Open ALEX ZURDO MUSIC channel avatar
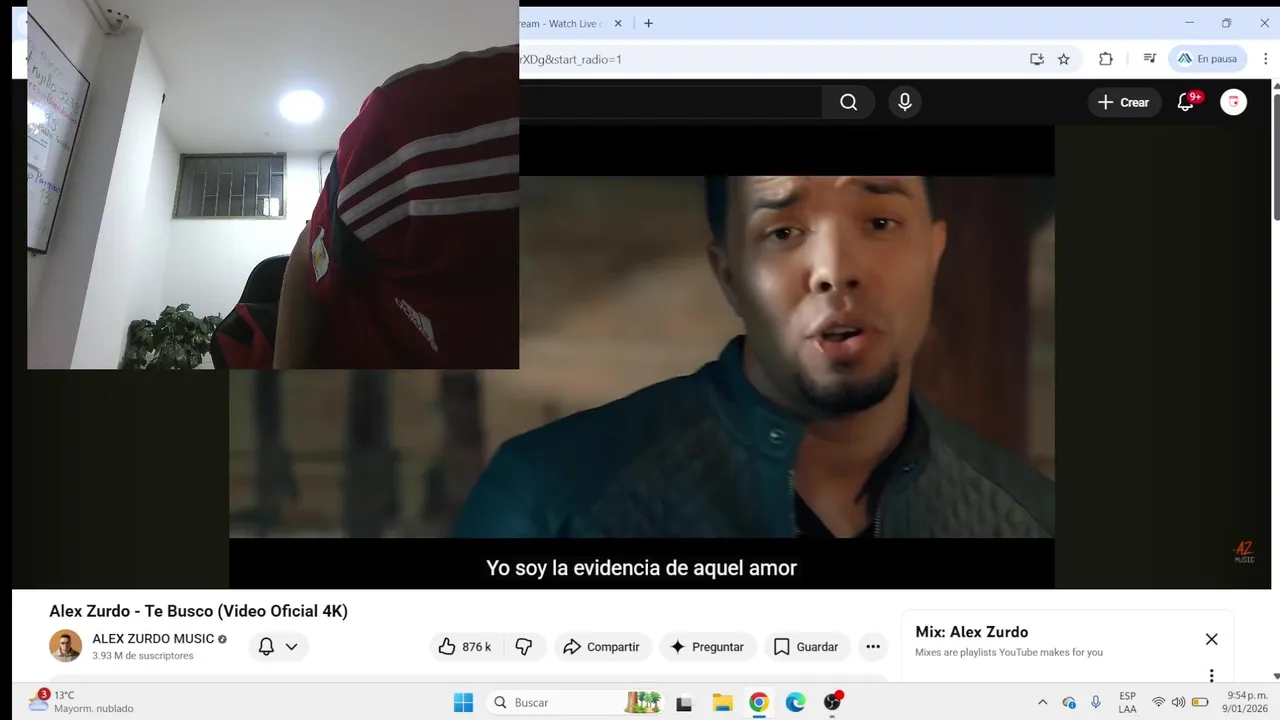Image resolution: width=1280 pixels, height=720 pixels. pos(66,646)
